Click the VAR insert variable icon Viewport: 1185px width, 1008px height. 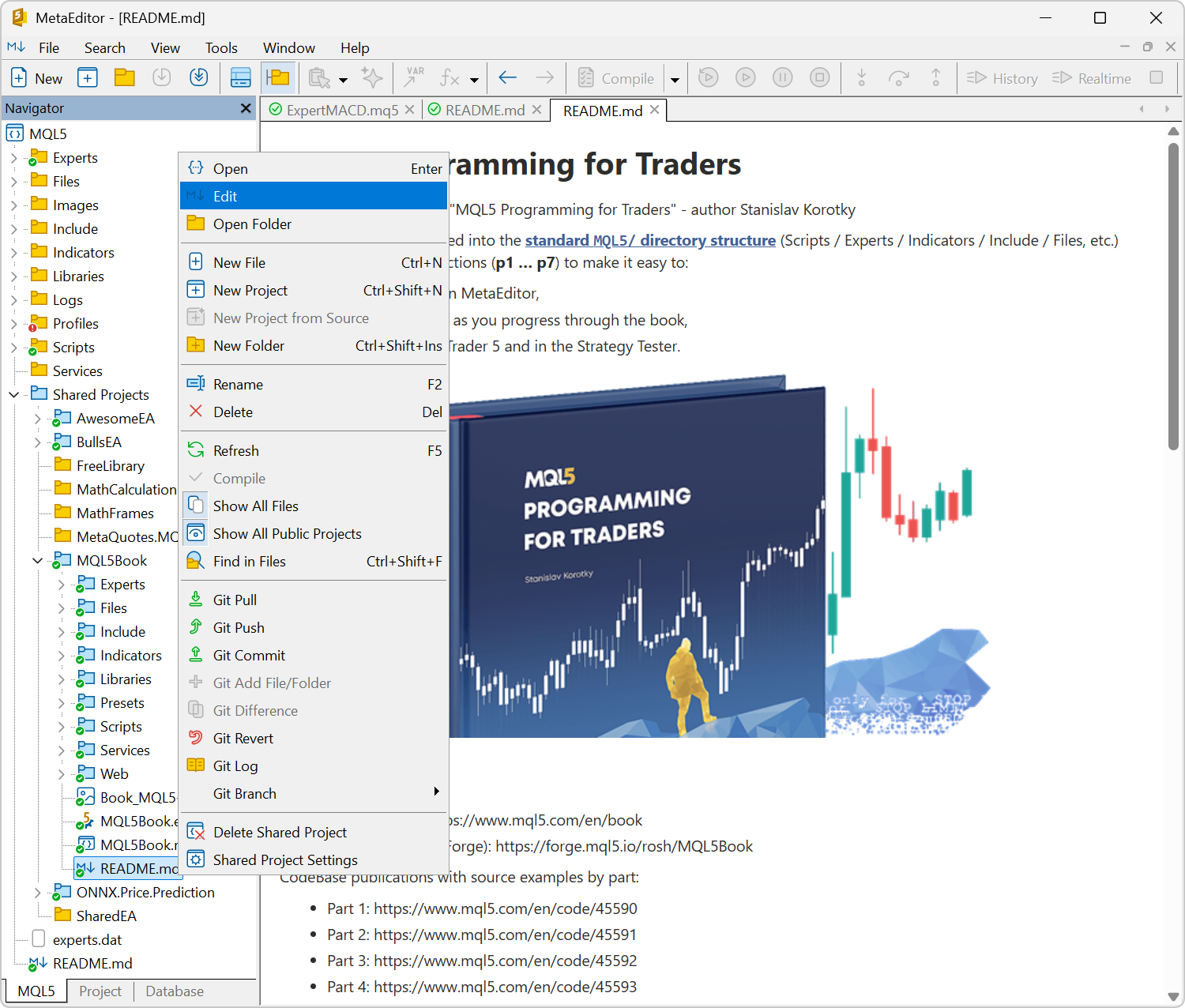coord(414,78)
